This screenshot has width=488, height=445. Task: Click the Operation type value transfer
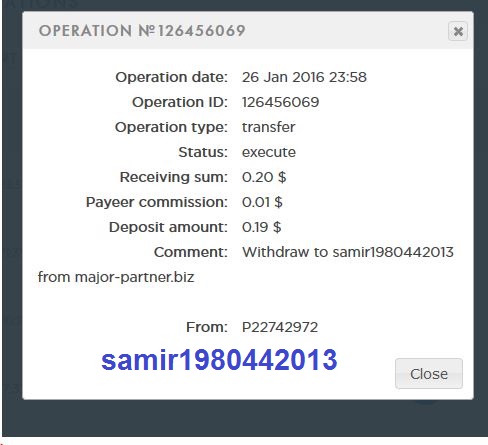268,127
